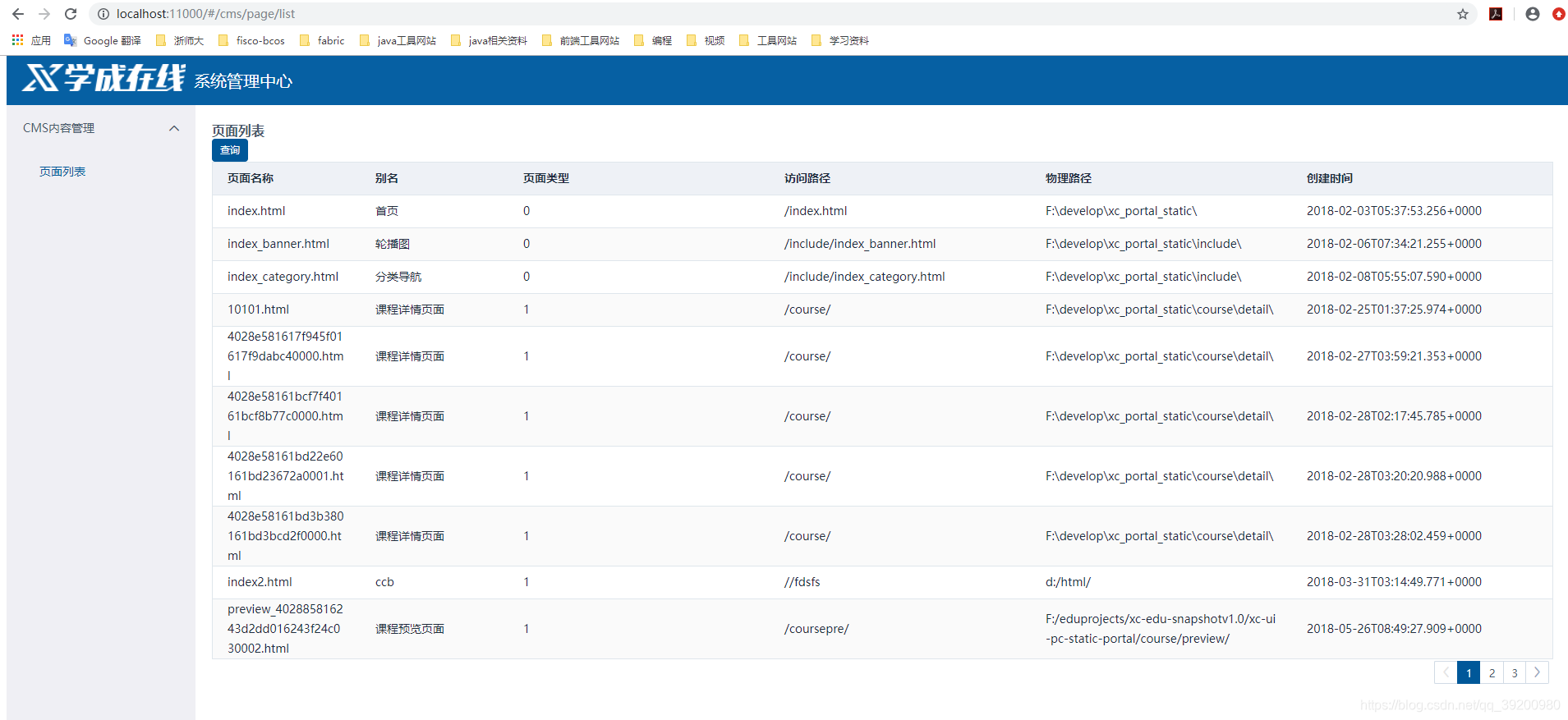Viewport: 1568px width, 720px height.
Task: Open the 前端工具网站 bookmark folder
Action: tap(581, 40)
